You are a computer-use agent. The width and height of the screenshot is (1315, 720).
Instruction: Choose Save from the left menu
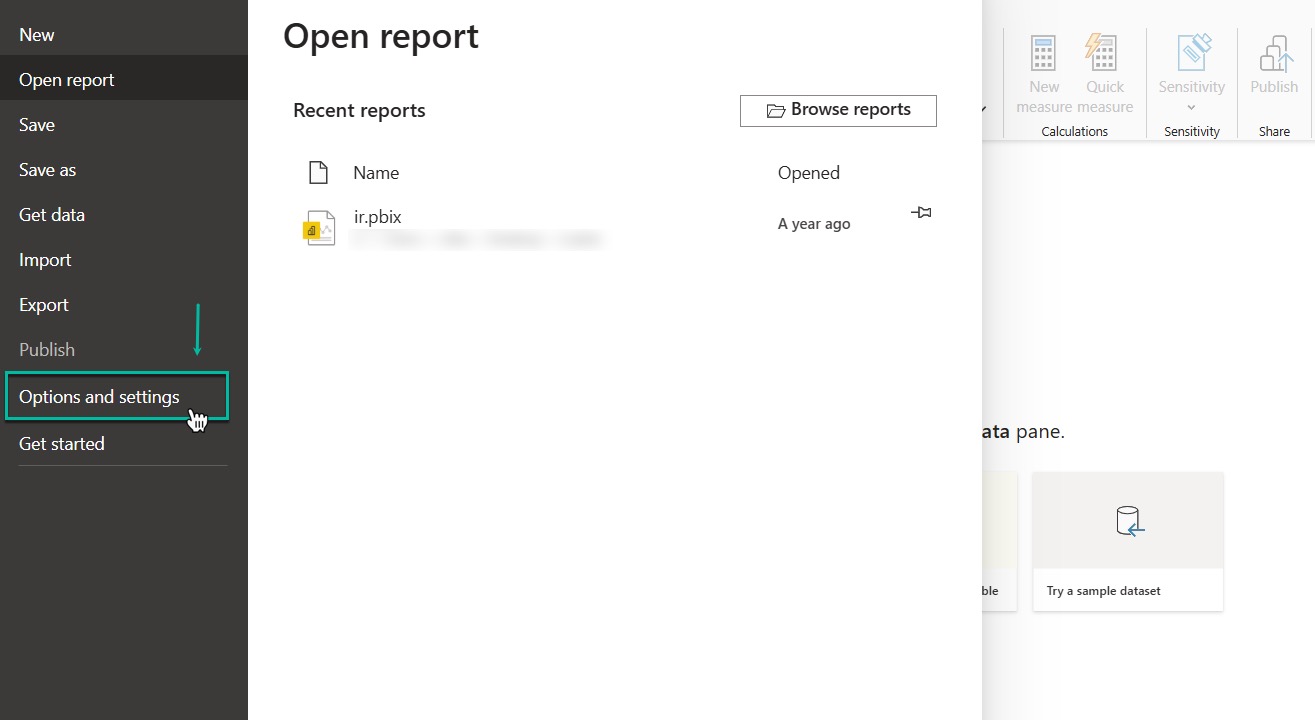(x=37, y=125)
